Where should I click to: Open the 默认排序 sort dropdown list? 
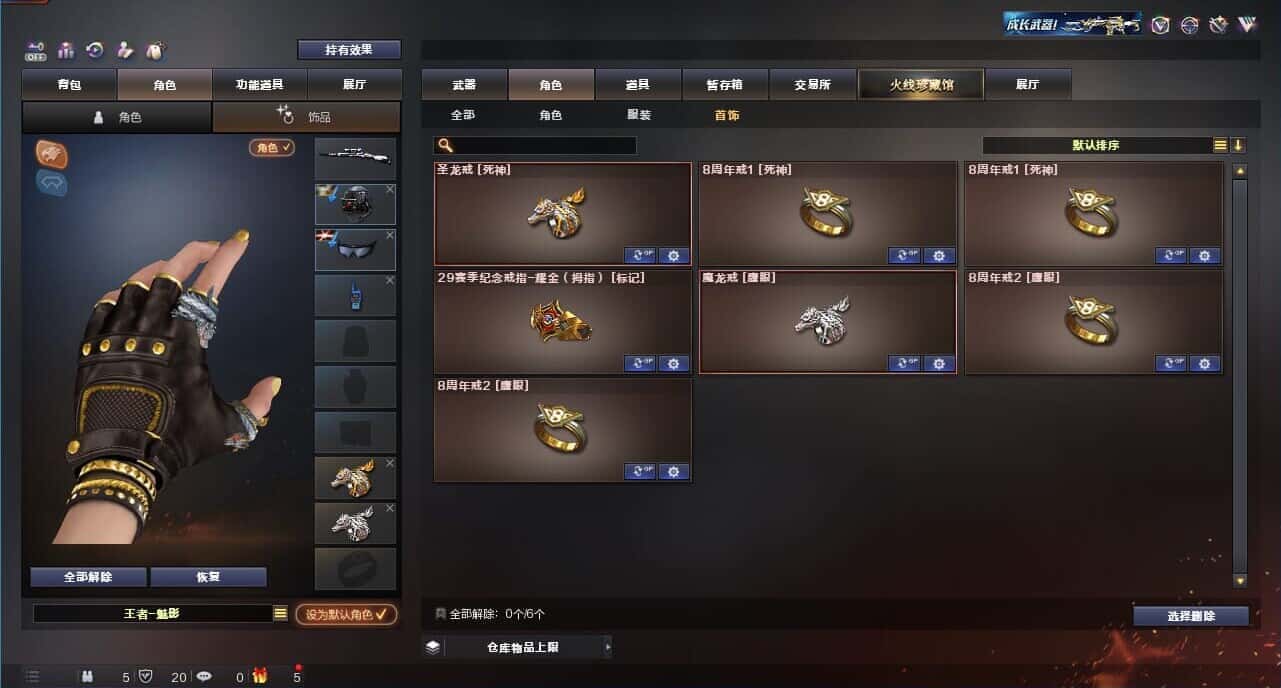1220,145
